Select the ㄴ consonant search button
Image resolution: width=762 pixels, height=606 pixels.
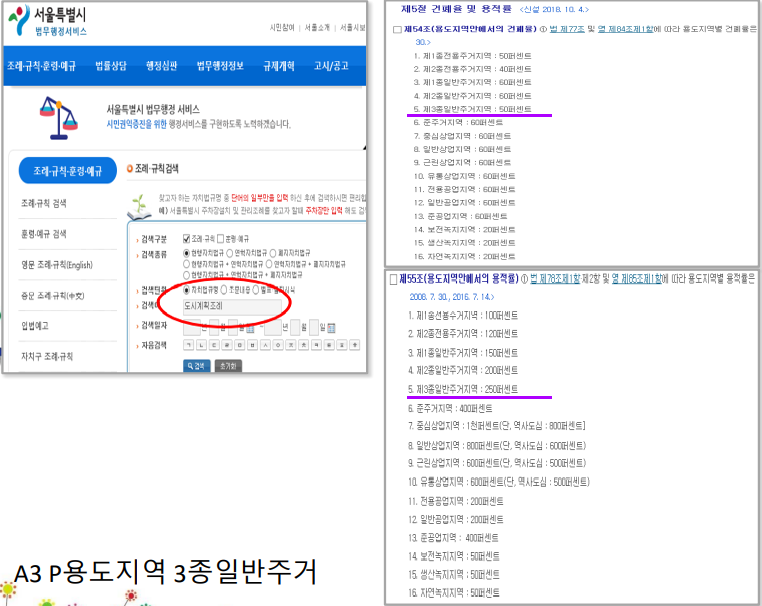tap(201, 345)
